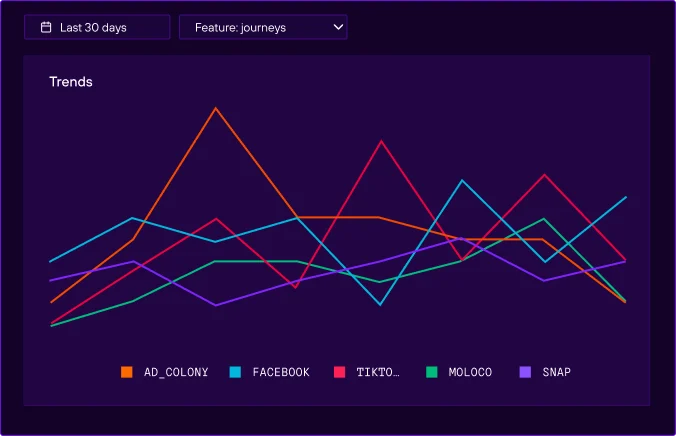Toggle the MOLOCO series label in legend

tap(471, 372)
